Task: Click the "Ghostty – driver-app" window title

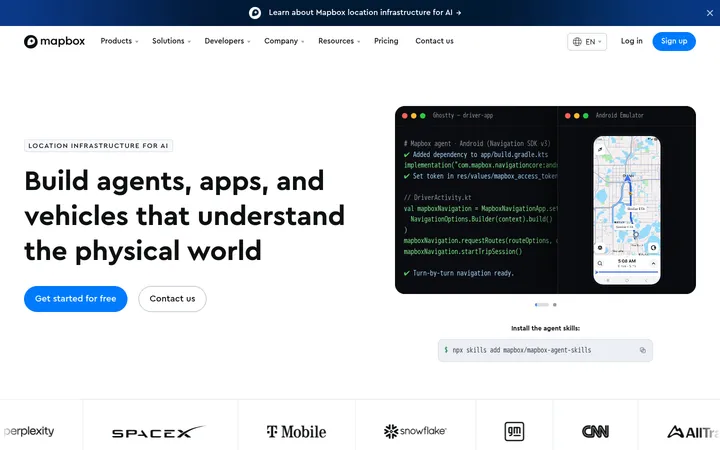Action: click(462, 116)
